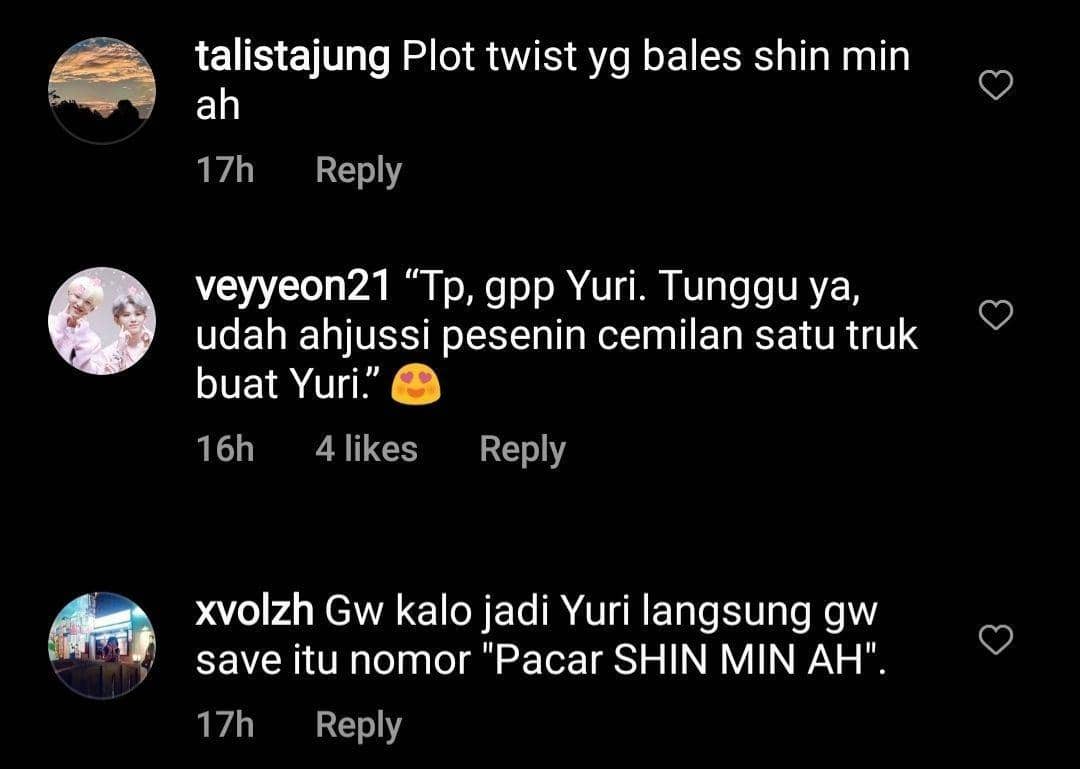Screen dimensions: 1080x769
Task: Reply to talistajung's comment
Action: [x=358, y=171]
